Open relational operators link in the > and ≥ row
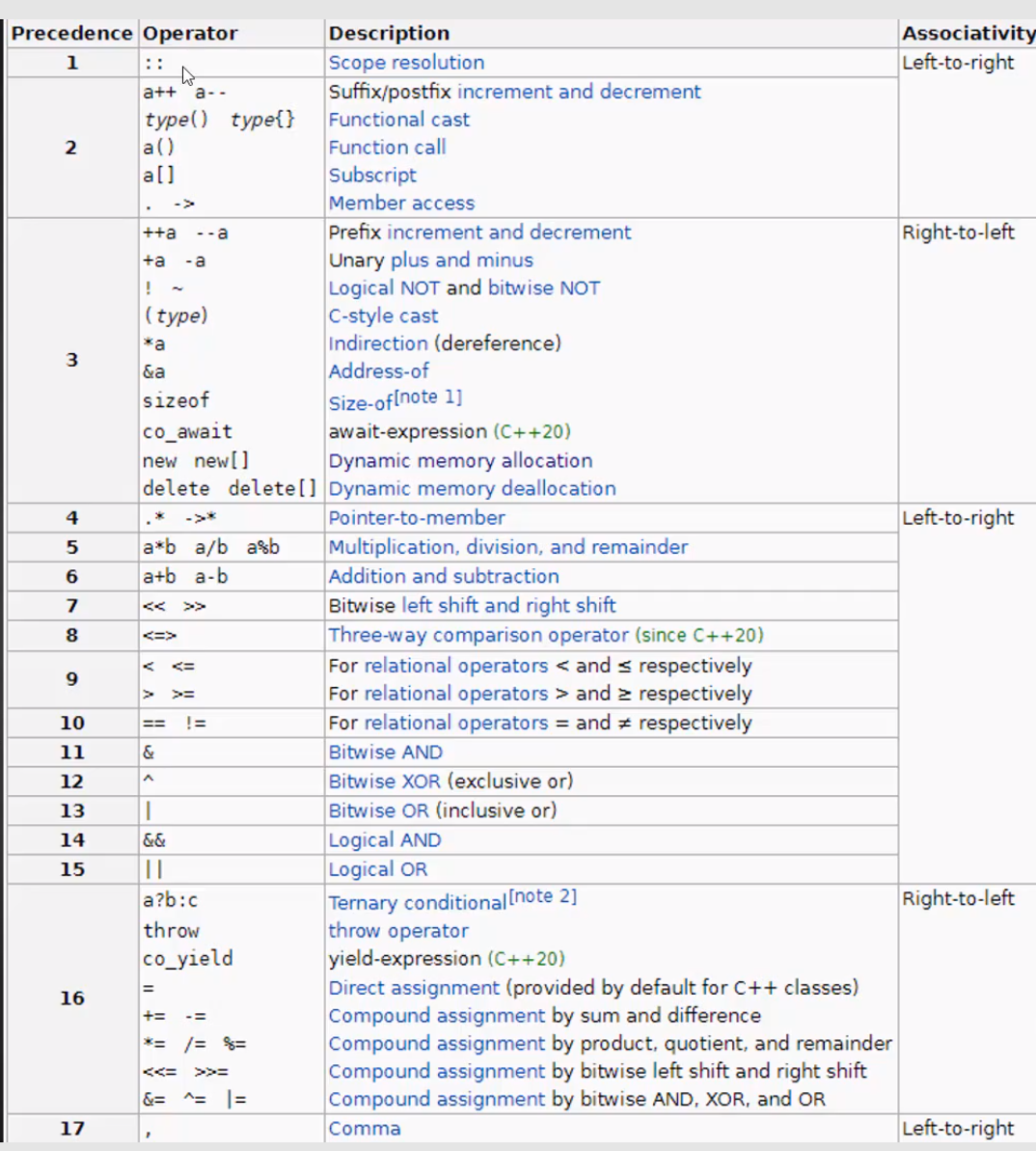 [x=456, y=695]
